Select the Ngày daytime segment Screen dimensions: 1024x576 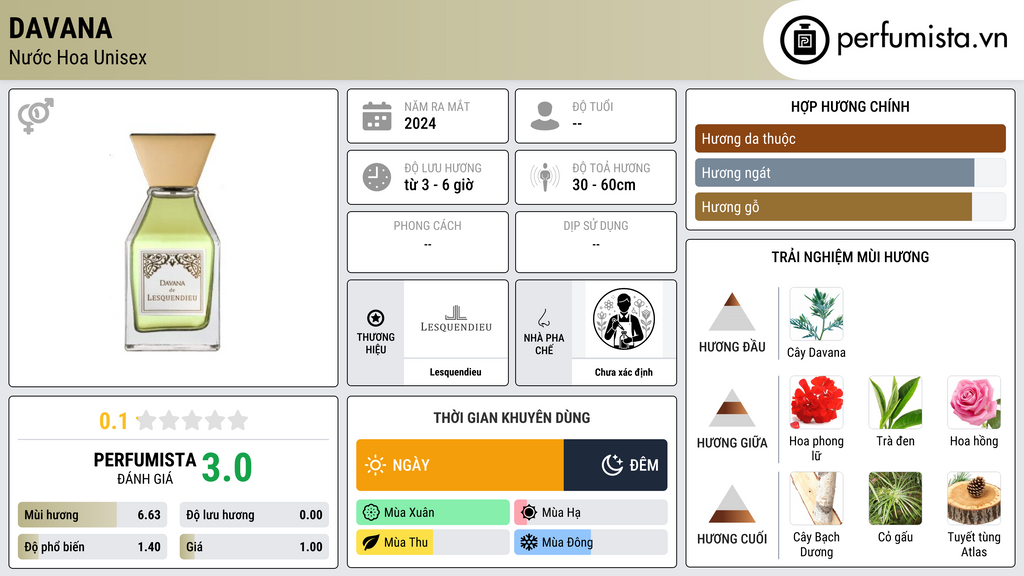pyautogui.click(x=460, y=465)
